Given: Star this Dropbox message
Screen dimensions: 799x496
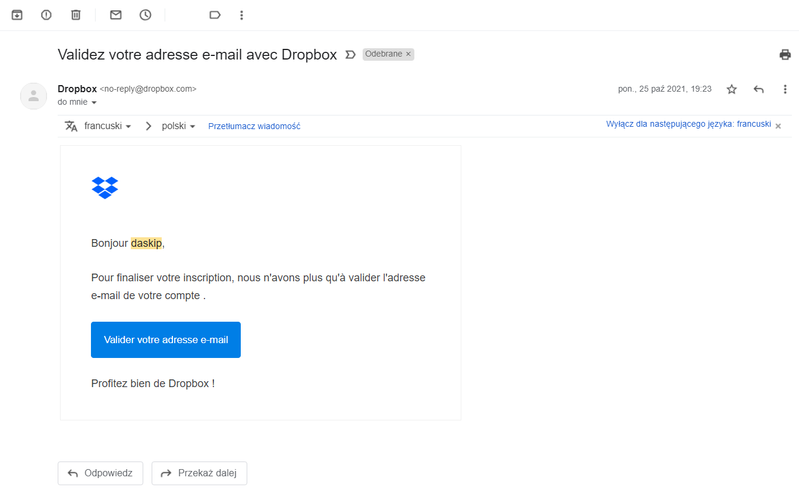Looking at the screenshot, I should [x=732, y=89].
